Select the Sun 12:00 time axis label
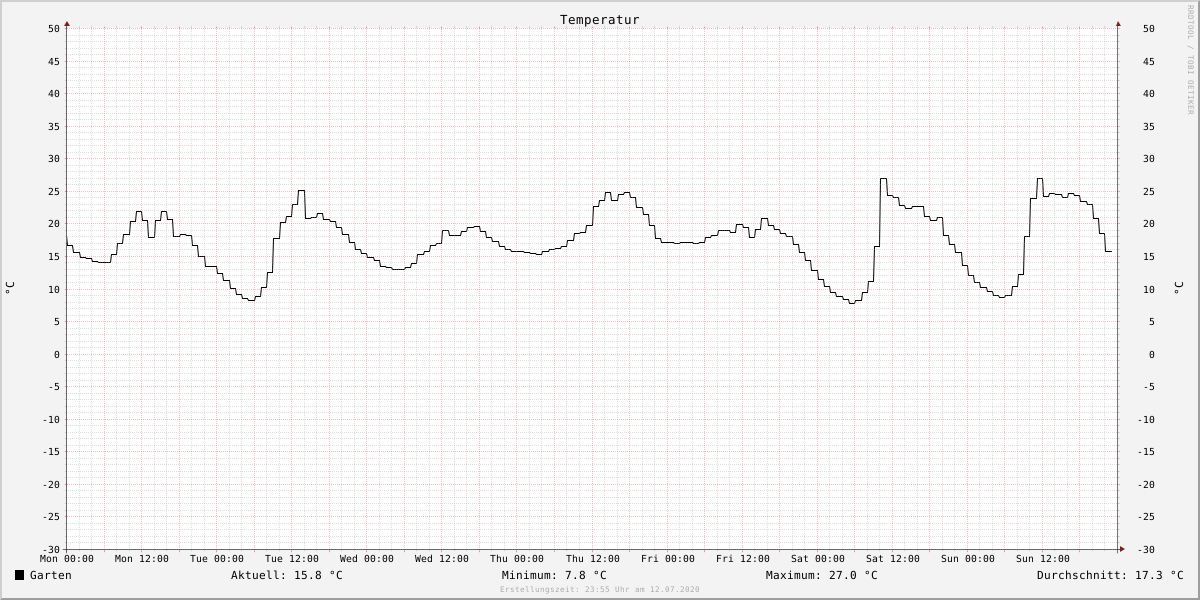Image resolution: width=1200 pixels, height=600 pixels. point(1043,559)
